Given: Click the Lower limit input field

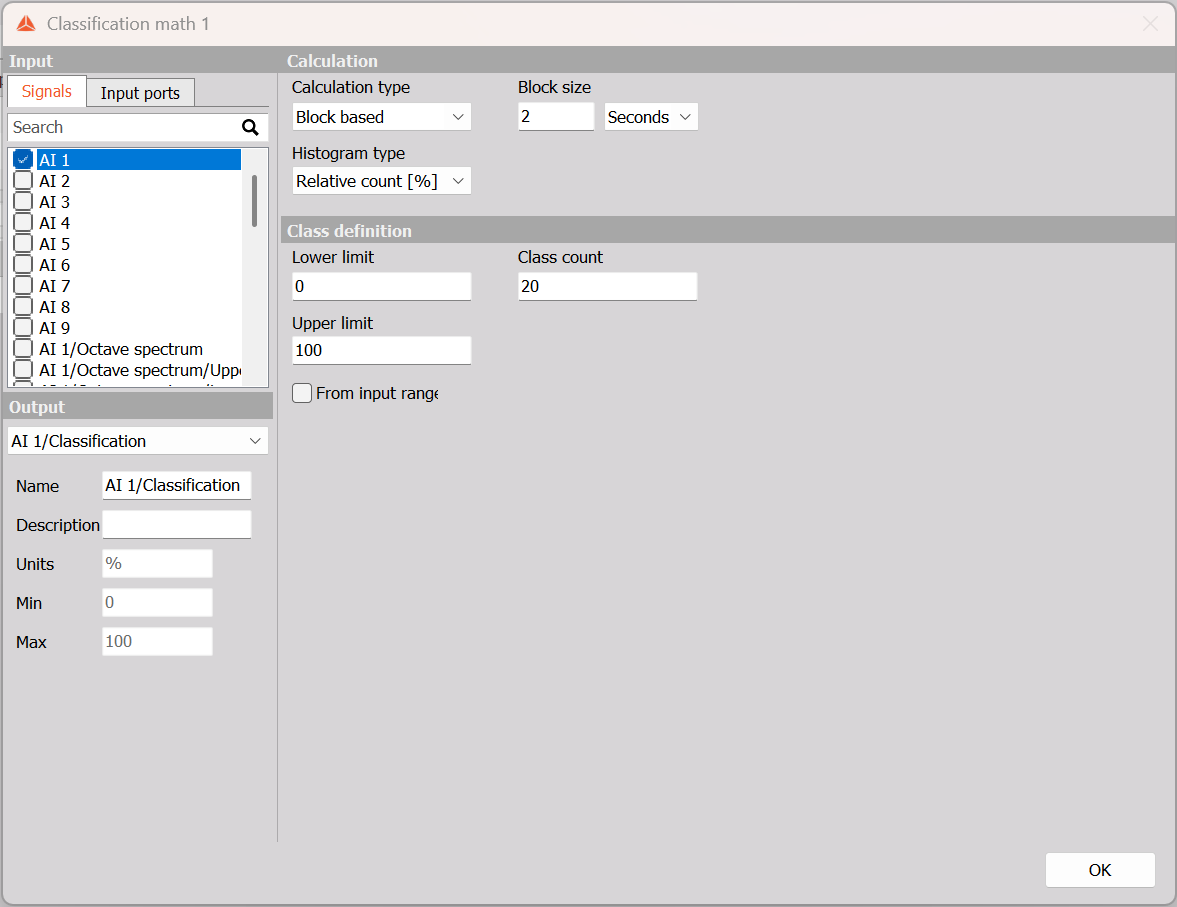Looking at the screenshot, I should coord(381,287).
